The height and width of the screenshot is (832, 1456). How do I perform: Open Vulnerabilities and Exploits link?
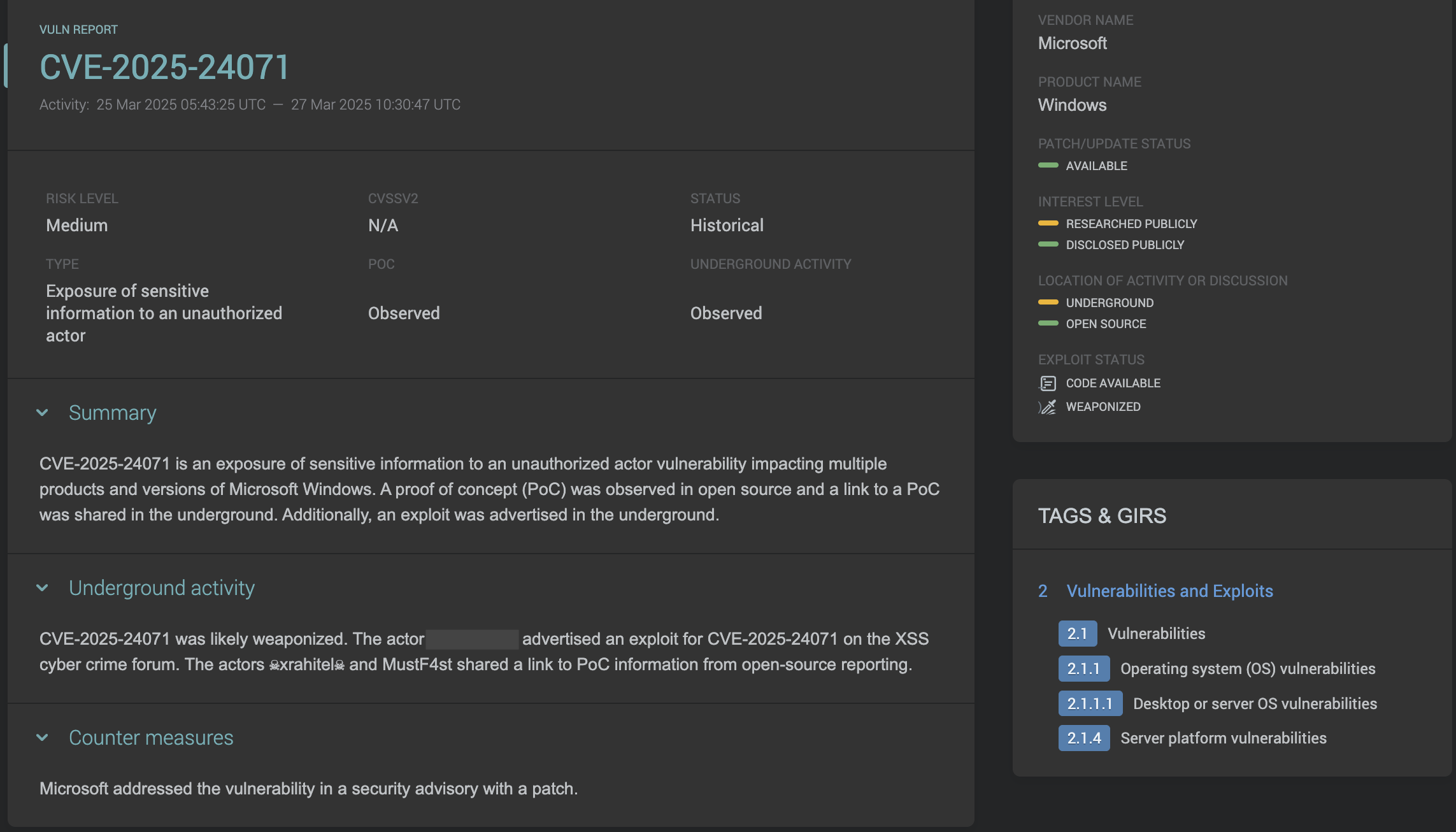pyautogui.click(x=1169, y=591)
